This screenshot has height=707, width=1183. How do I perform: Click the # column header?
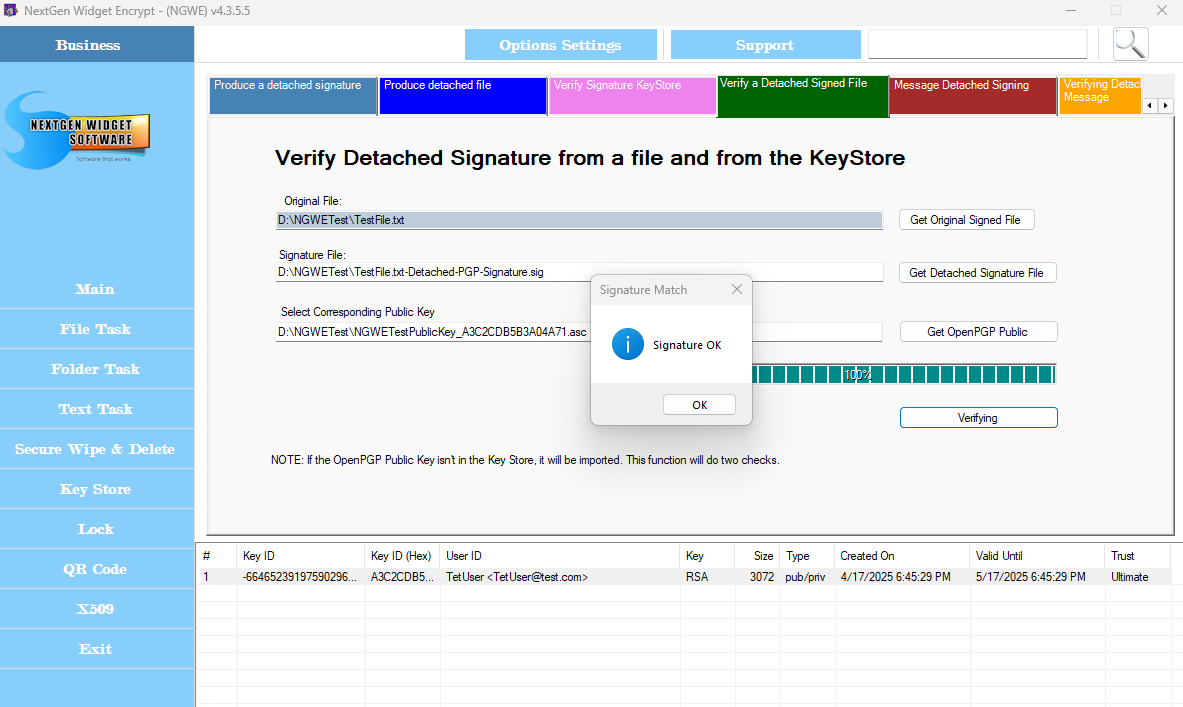click(x=217, y=556)
